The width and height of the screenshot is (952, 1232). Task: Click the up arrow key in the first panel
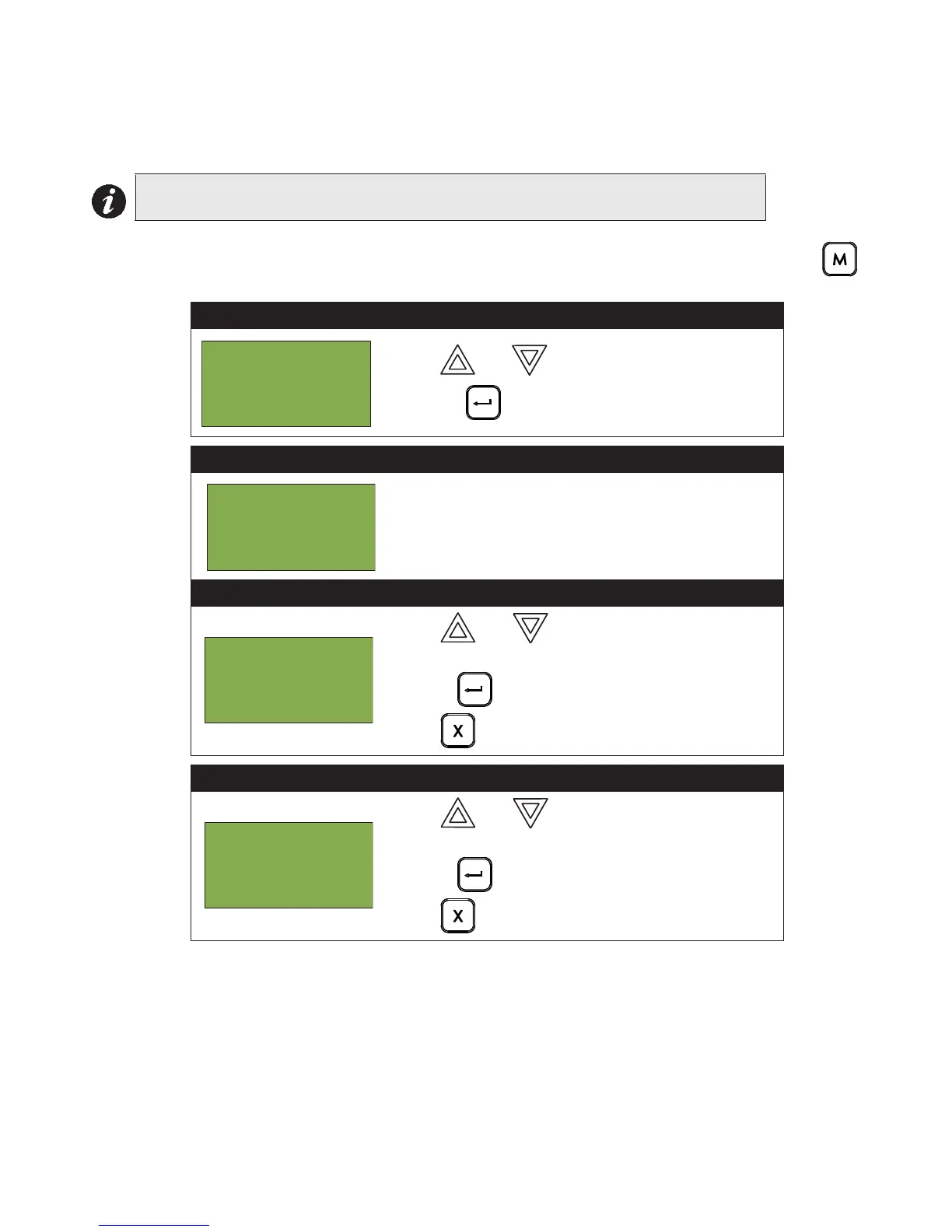[457, 361]
